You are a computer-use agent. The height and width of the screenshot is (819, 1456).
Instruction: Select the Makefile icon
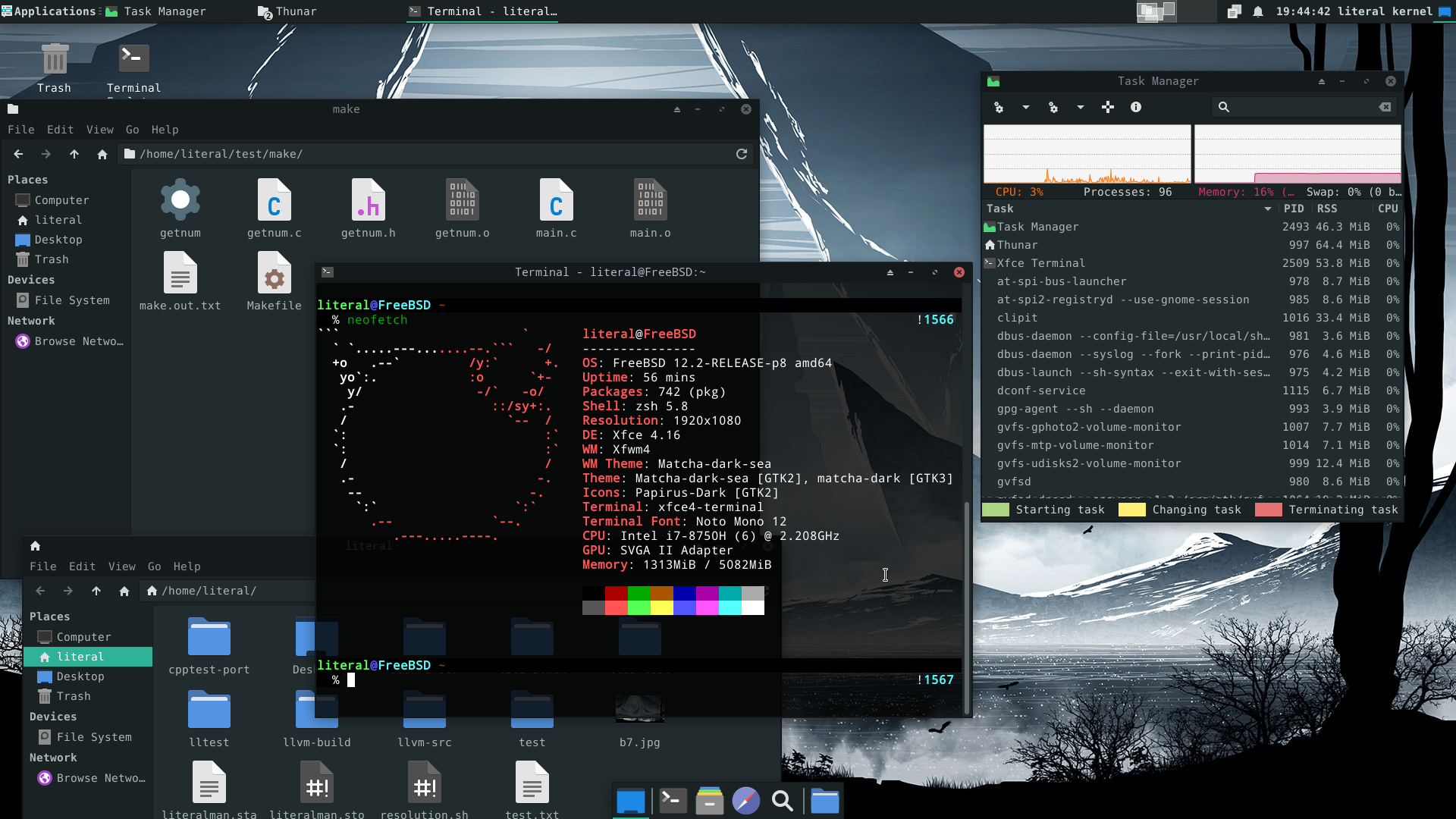(x=275, y=281)
